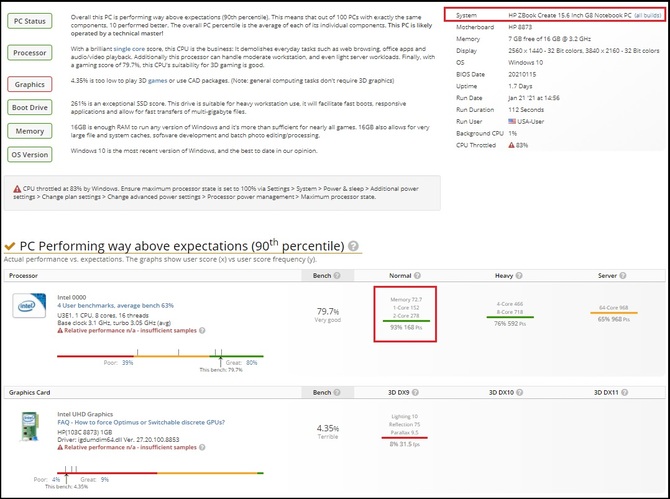This screenshot has height=499, width=670.
Task: Click the checkmark icon before PC Performing
Action: pyautogui.click(x=10, y=247)
